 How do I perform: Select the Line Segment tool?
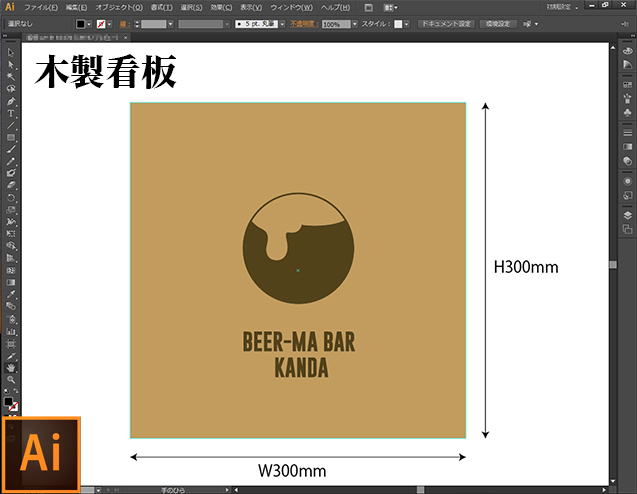11,125
